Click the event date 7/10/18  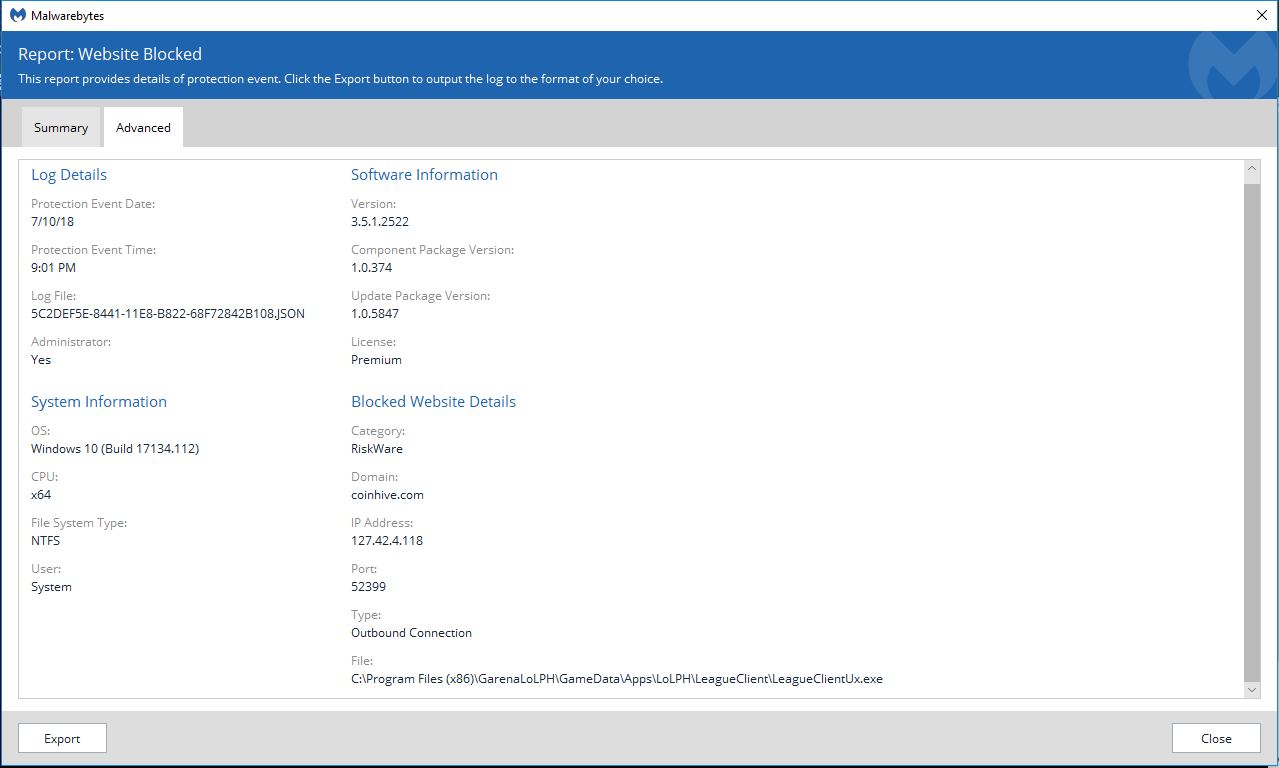point(53,222)
